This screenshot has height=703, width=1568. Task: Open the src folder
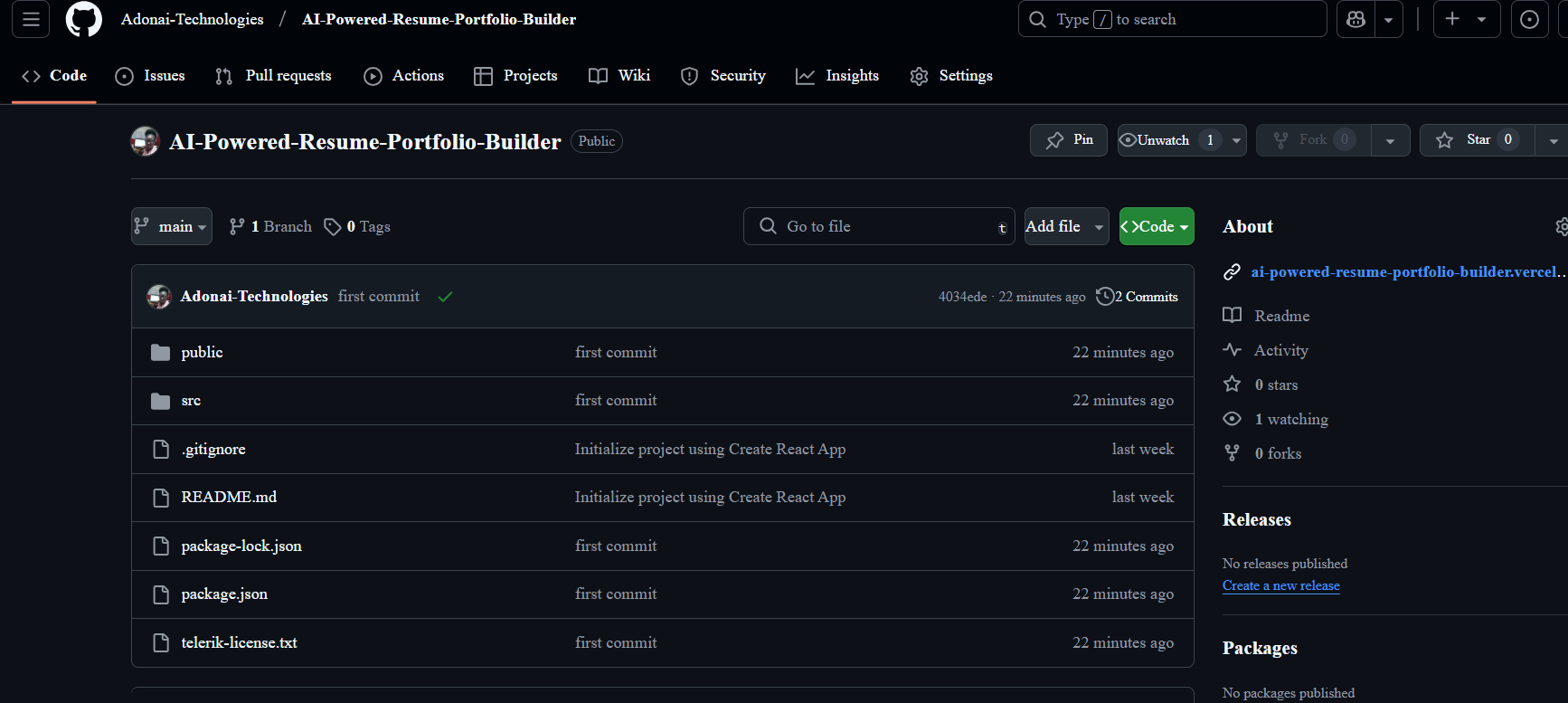click(191, 401)
